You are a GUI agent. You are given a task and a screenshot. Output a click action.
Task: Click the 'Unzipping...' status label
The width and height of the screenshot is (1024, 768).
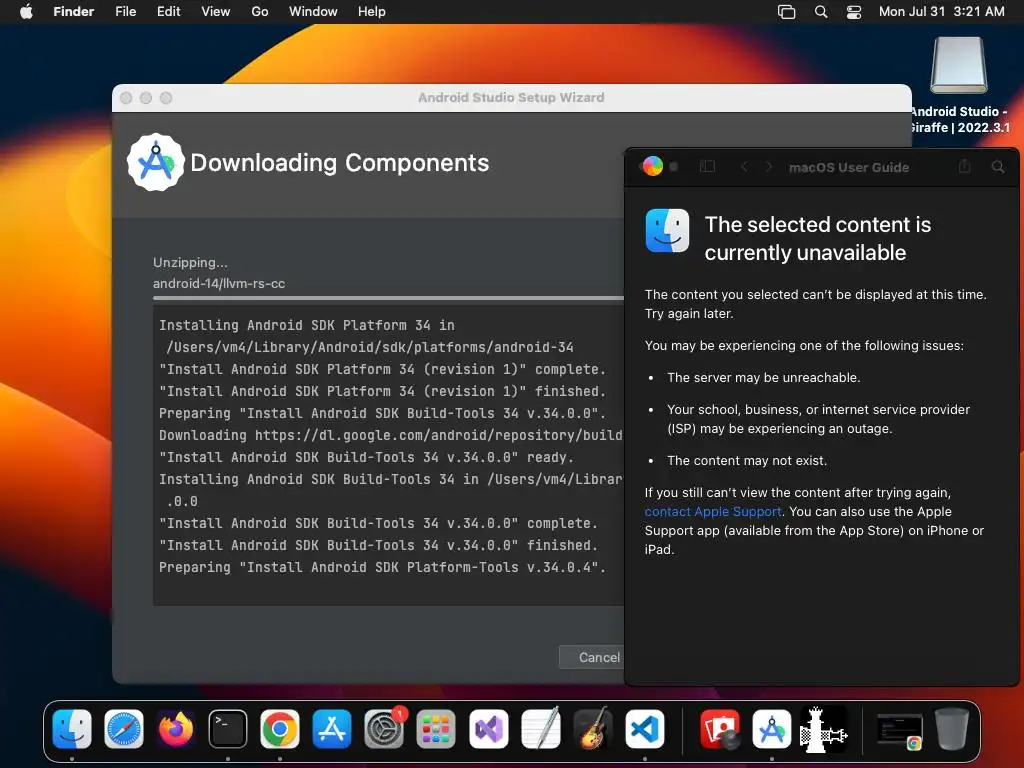pos(190,263)
